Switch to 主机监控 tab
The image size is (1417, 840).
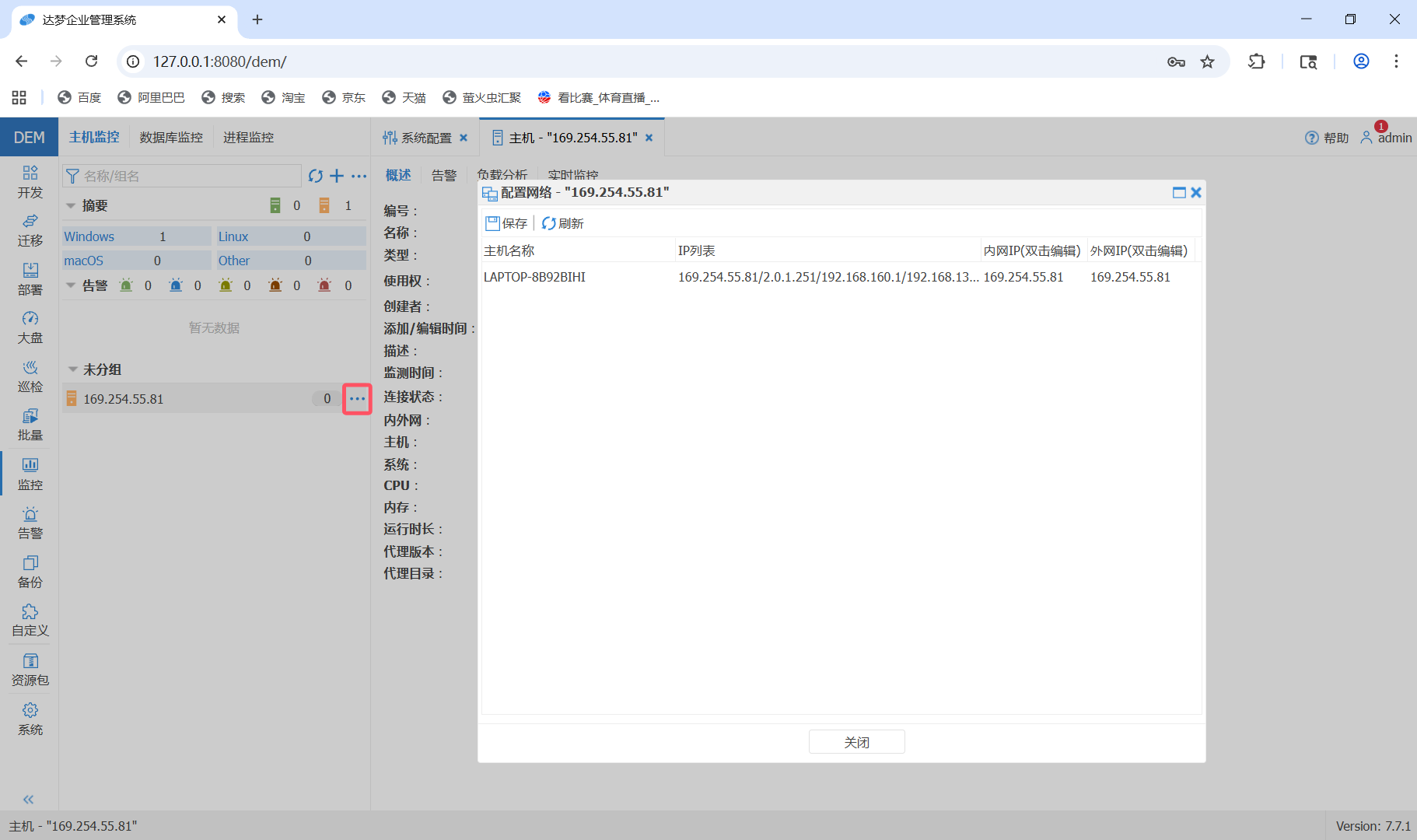point(94,137)
